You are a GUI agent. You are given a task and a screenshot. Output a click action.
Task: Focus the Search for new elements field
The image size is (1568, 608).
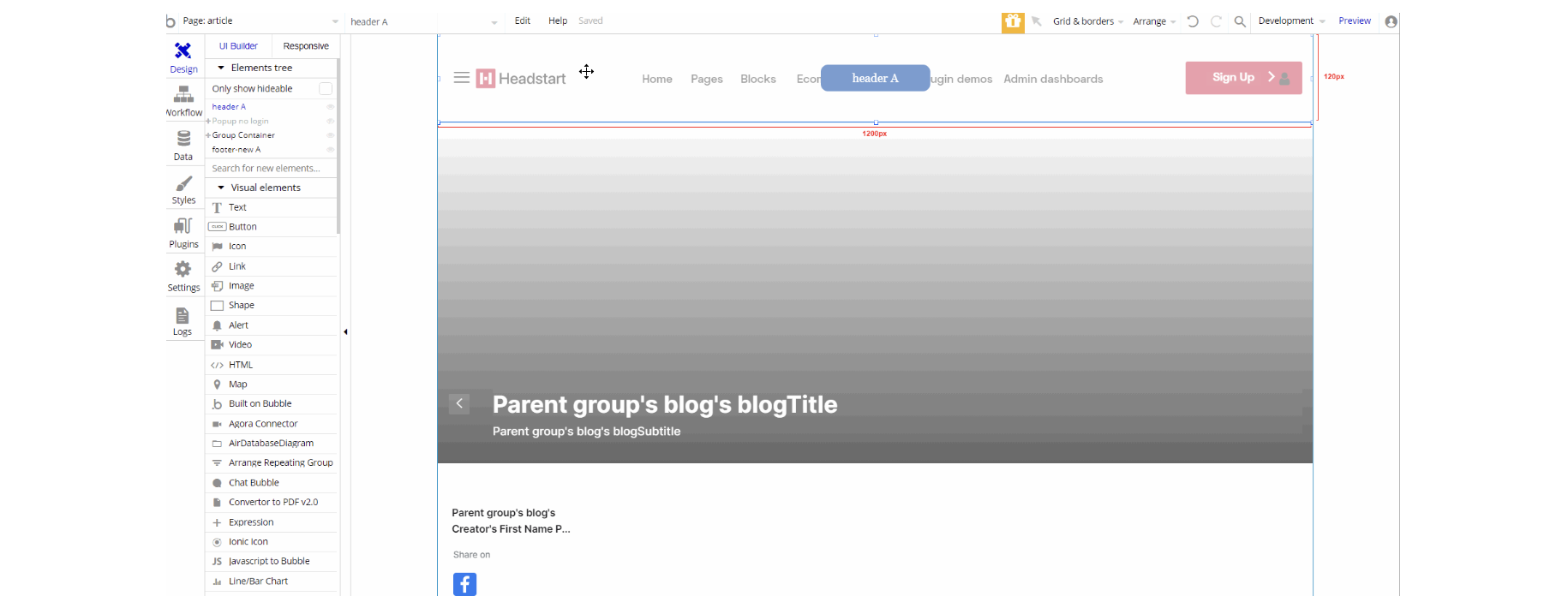[x=271, y=169]
